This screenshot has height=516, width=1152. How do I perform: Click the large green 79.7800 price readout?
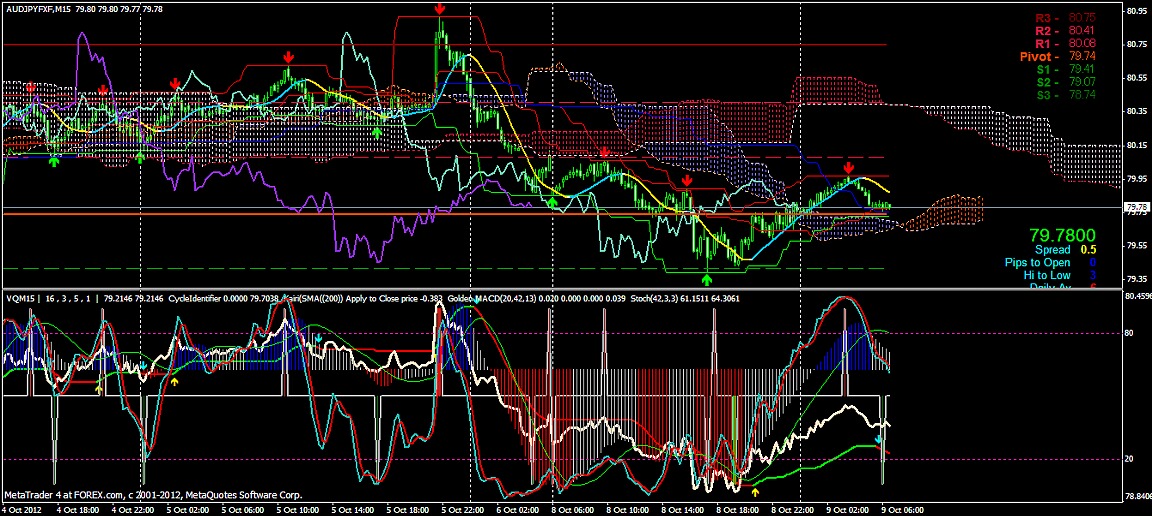[1062, 236]
